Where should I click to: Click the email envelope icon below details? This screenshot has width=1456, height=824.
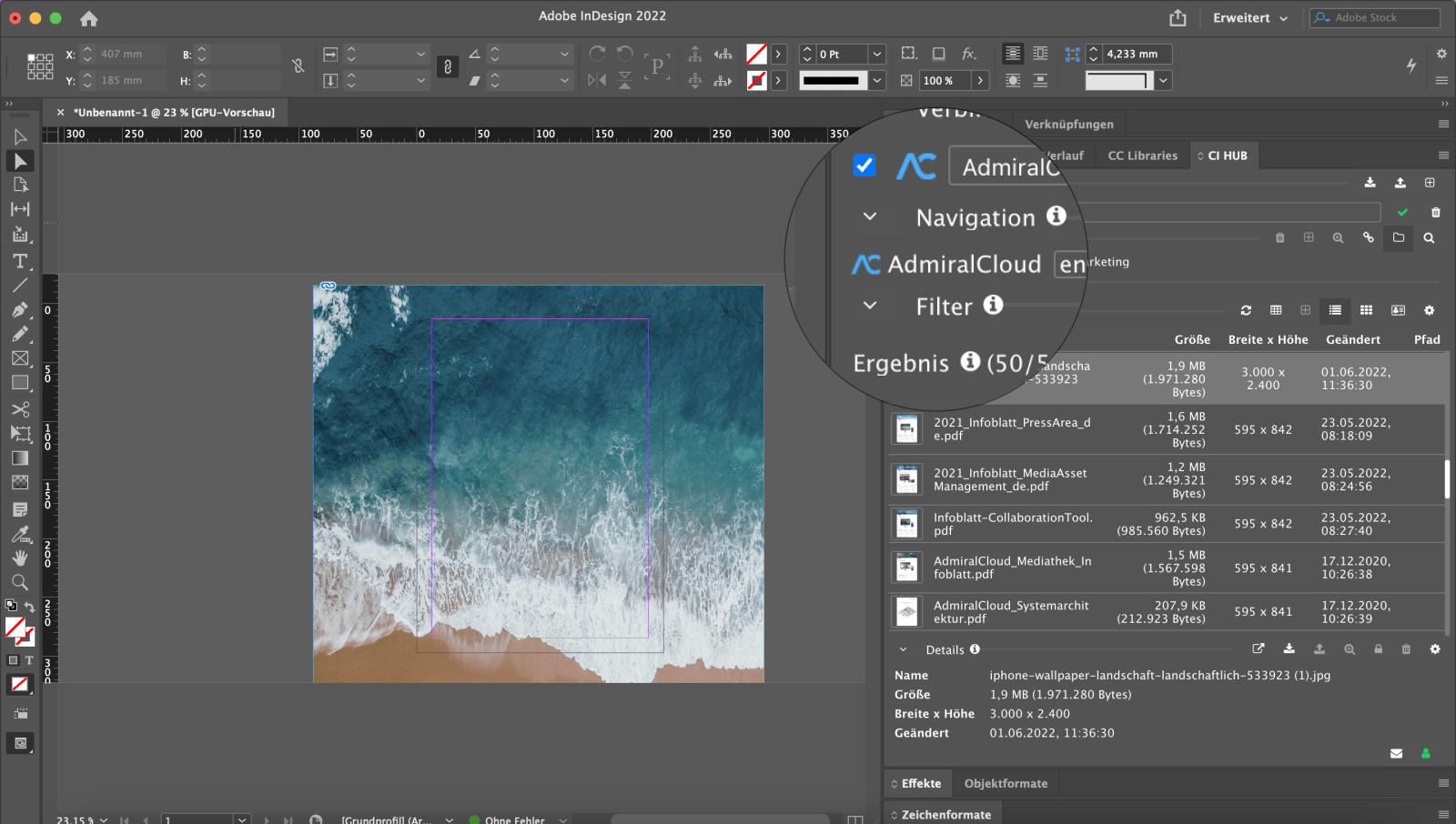1396,754
